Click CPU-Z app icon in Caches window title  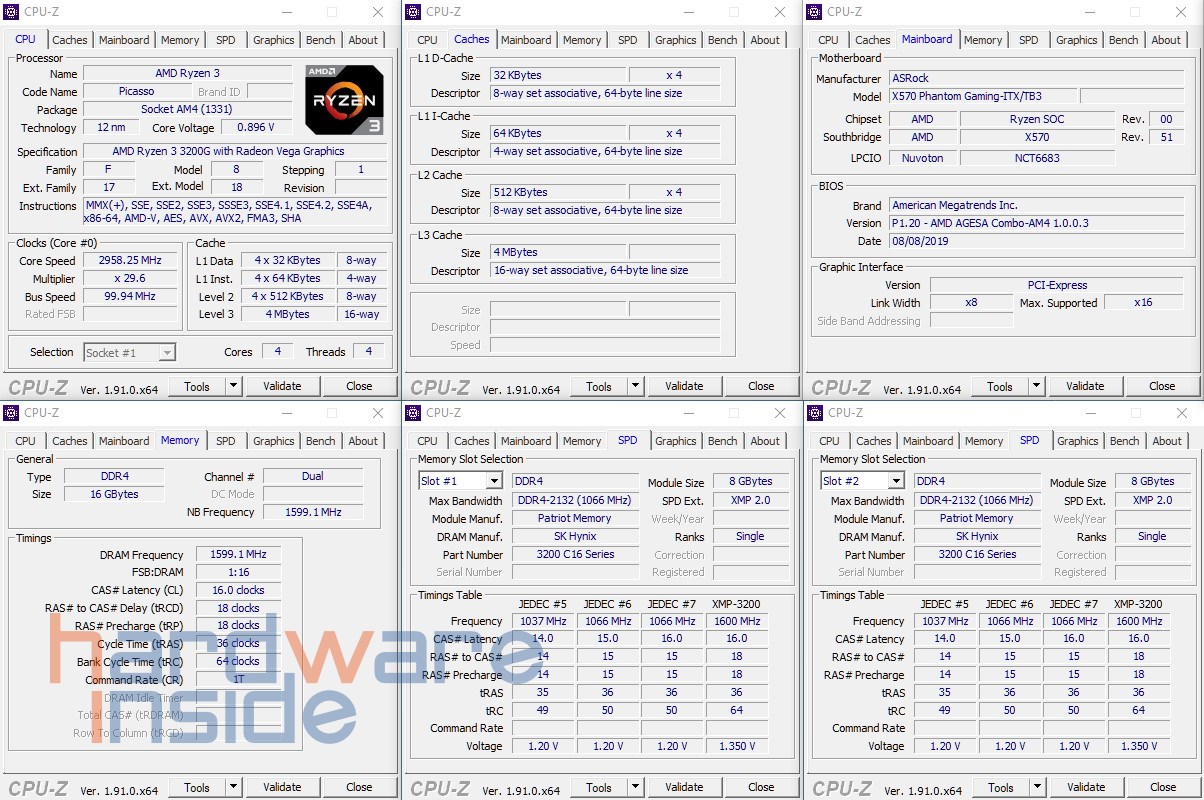pyautogui.click(x=413, y=12)
